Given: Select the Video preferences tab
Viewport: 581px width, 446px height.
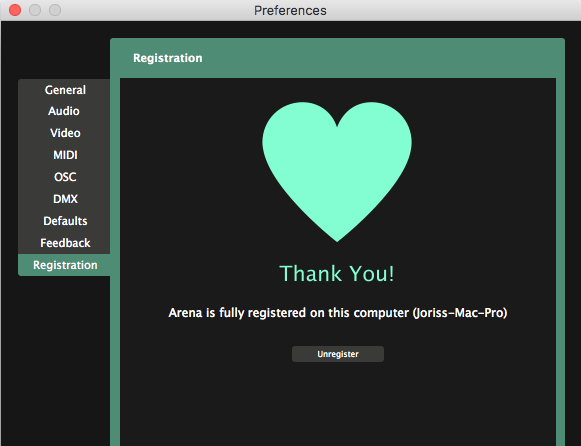Looking at the screenshot, I should pyautogui.click(x=65, y=133).
